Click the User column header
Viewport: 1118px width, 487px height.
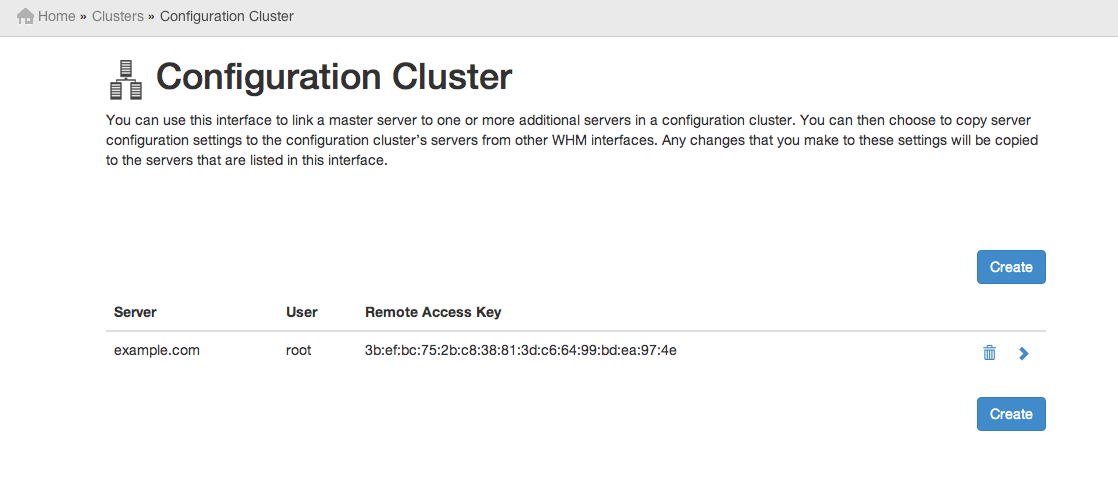302,312
